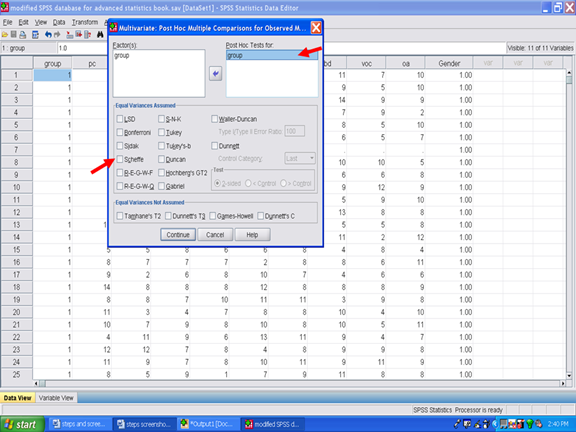576x432 pixels.
Task: Click the Gender column header
Action: tap(449, 64)
